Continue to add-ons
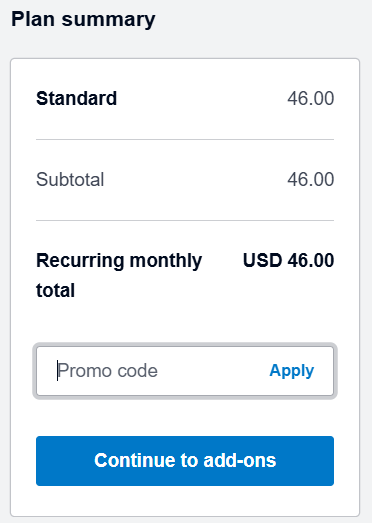 pos(185,461)
